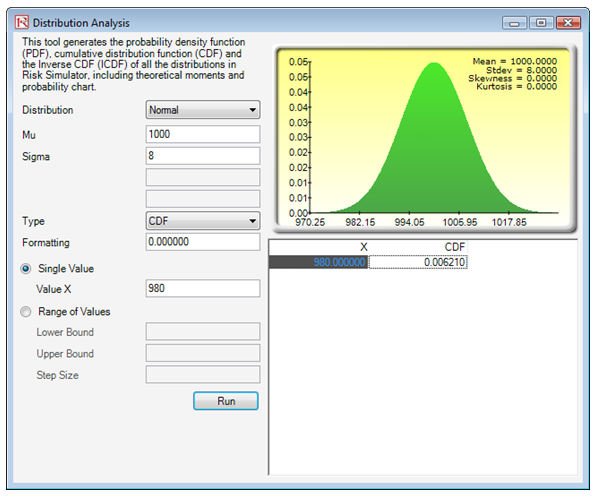Screen dimensions: 595x498
Task: Click the 982.15 x-axis label
Action: coord(360,222)
